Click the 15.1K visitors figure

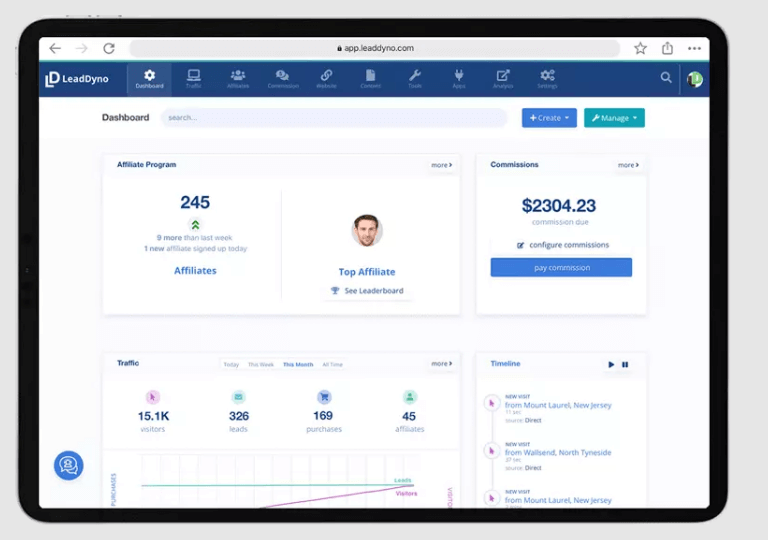tap(153, 416)
